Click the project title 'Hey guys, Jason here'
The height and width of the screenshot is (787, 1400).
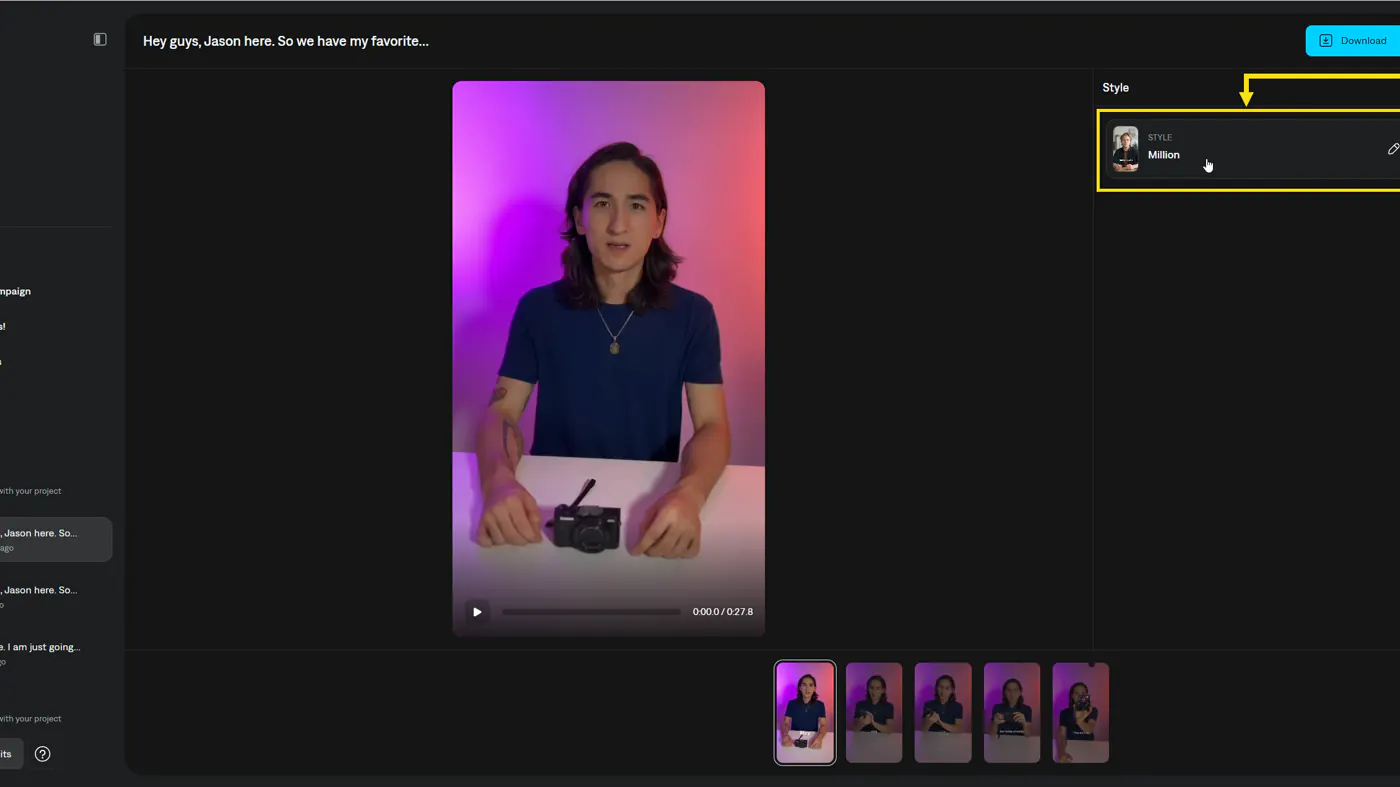coord(286,41)
